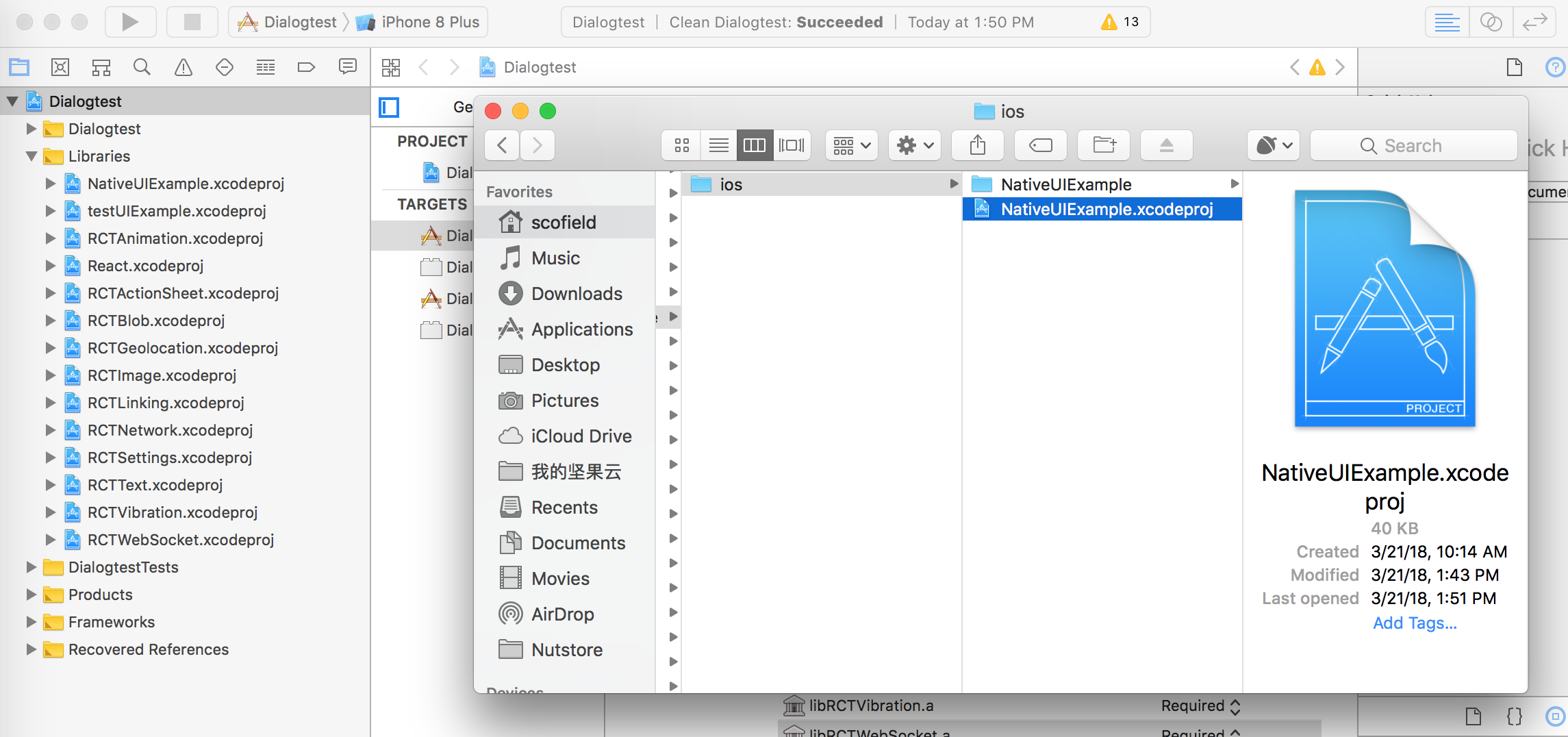Select the Symbol navigator in Xcode
1568x737 pixels.
[x=101, y=66]
